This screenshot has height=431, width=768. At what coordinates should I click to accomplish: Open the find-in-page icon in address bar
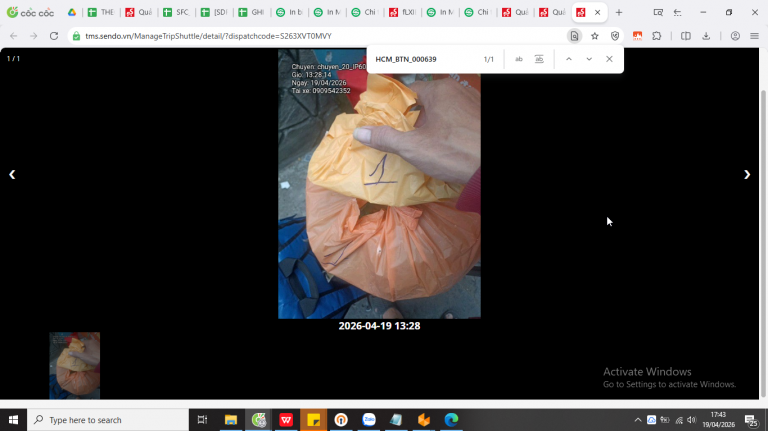pos(574,36)
